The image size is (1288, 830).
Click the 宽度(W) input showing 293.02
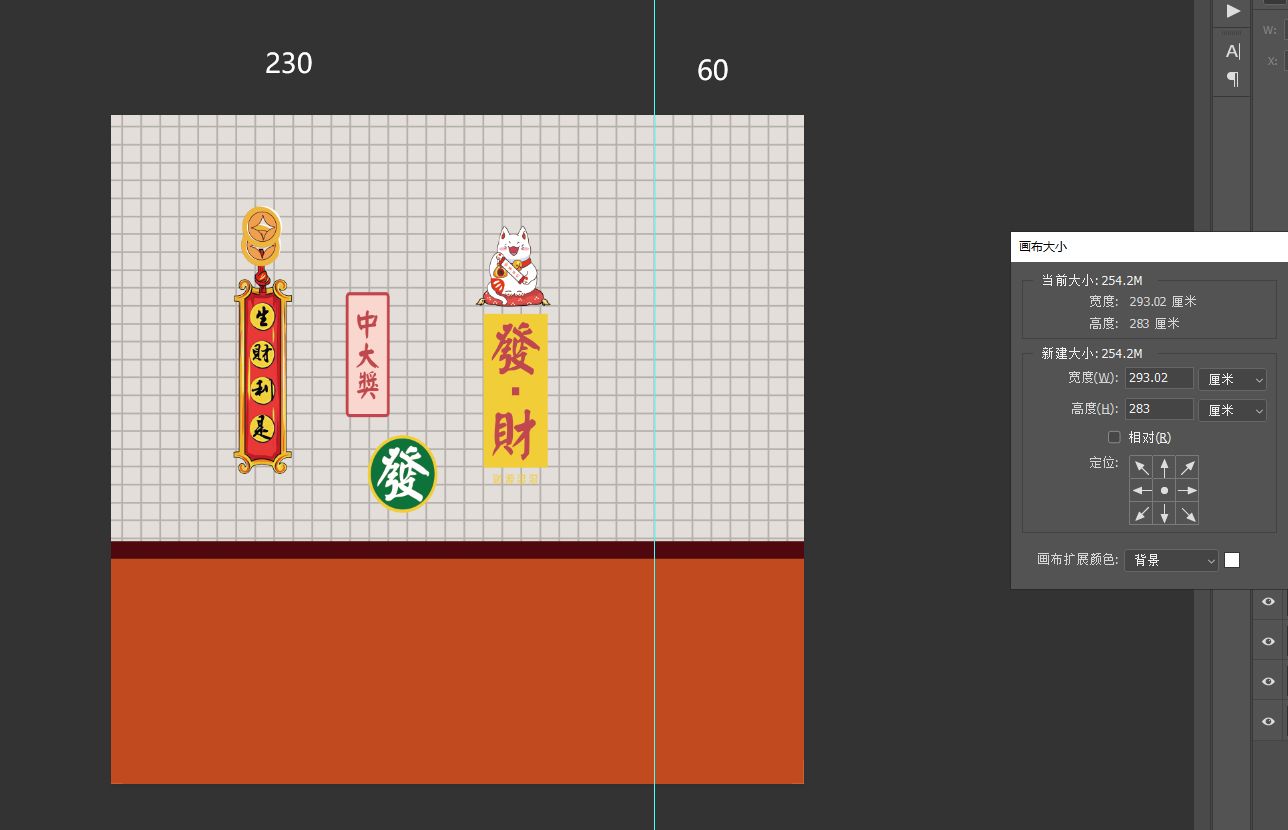point(1159,378)
